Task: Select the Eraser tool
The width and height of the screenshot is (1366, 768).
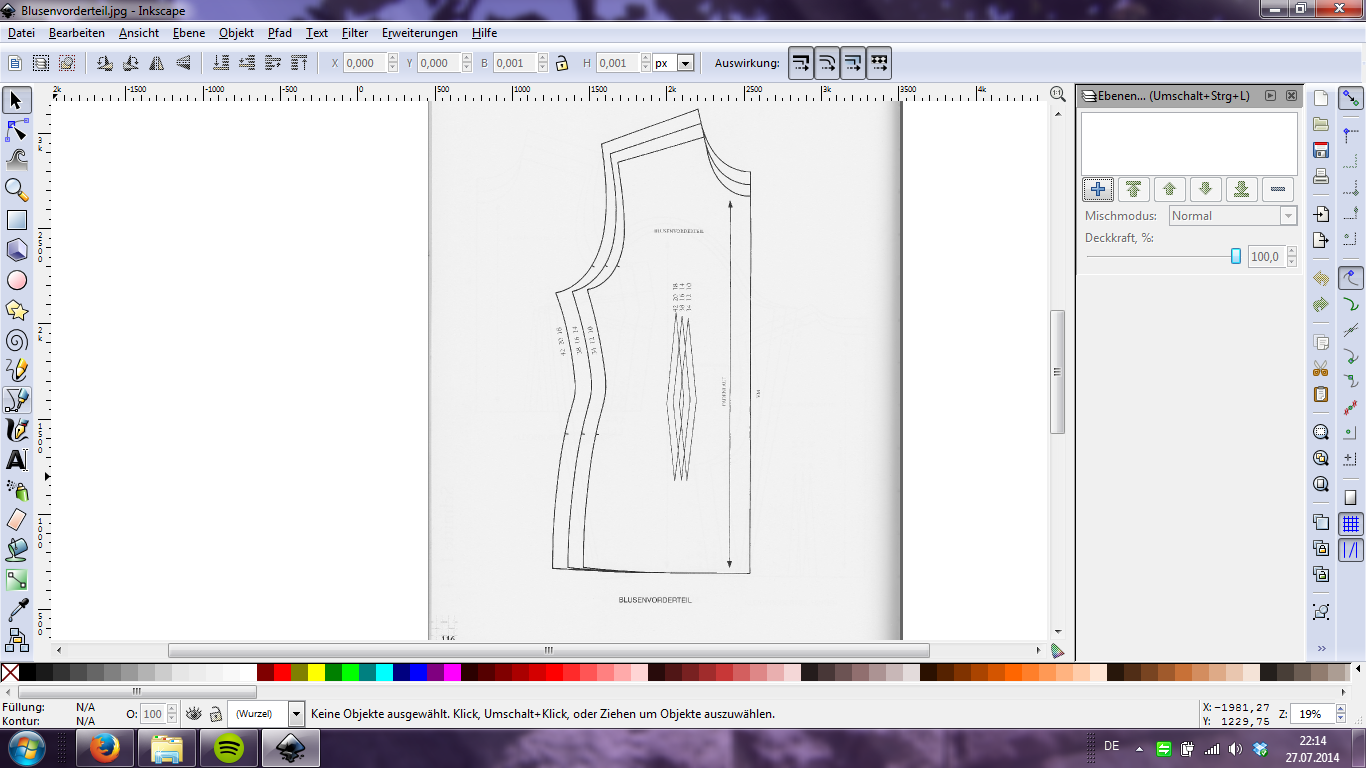Action: point(17,519)
